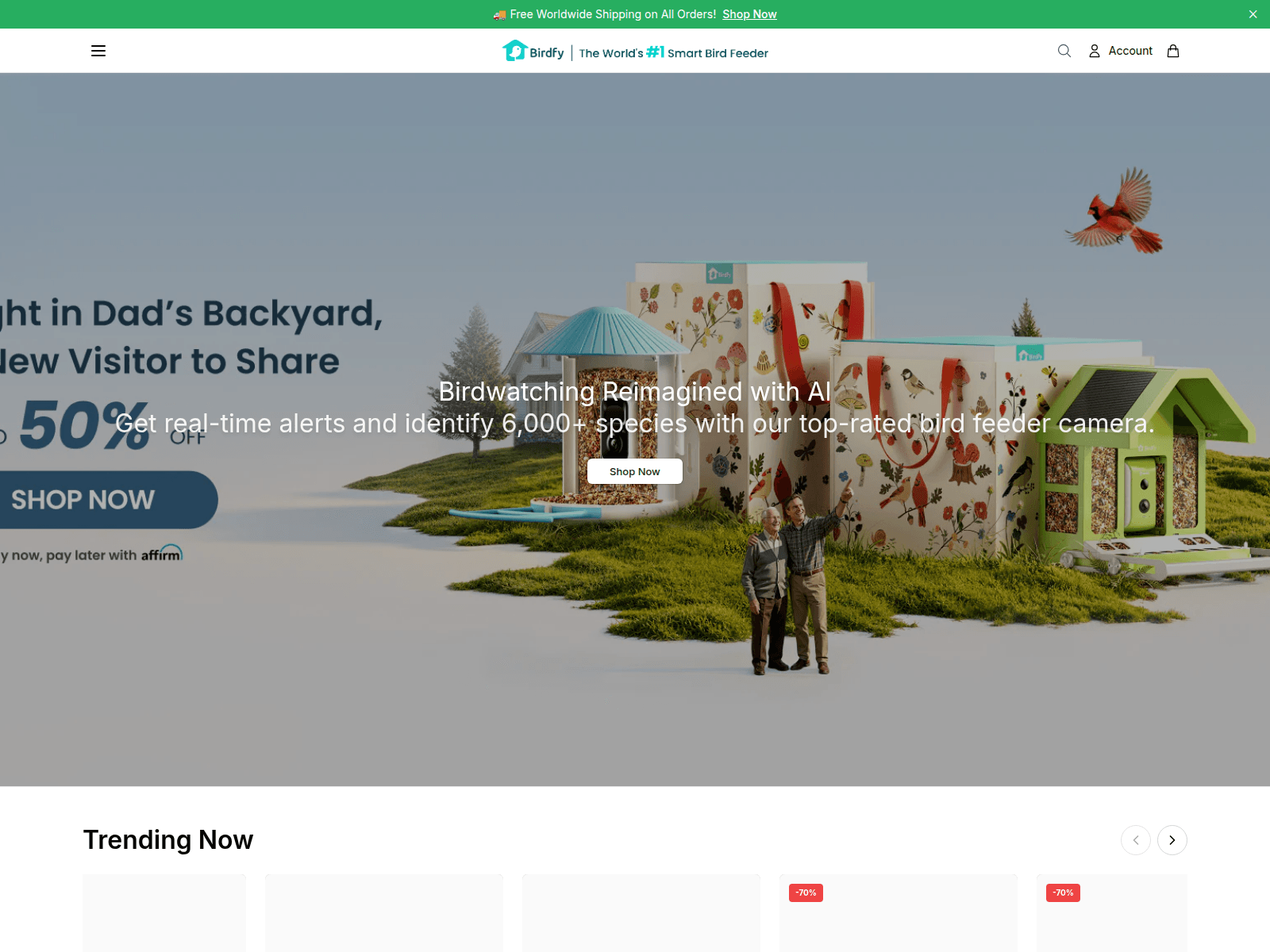Click the 50% OFF banner text
The height and width of the screenshot is (952, 1270).
point(111,424)
